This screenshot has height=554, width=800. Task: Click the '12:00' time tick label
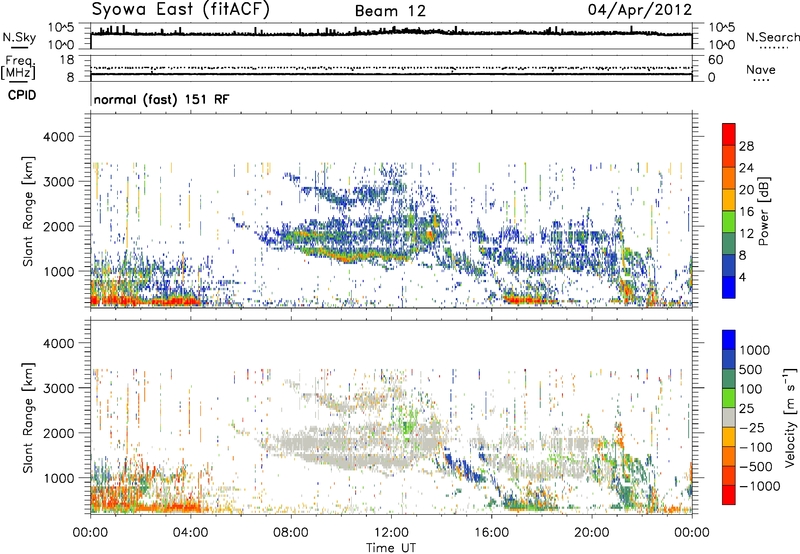391,533
